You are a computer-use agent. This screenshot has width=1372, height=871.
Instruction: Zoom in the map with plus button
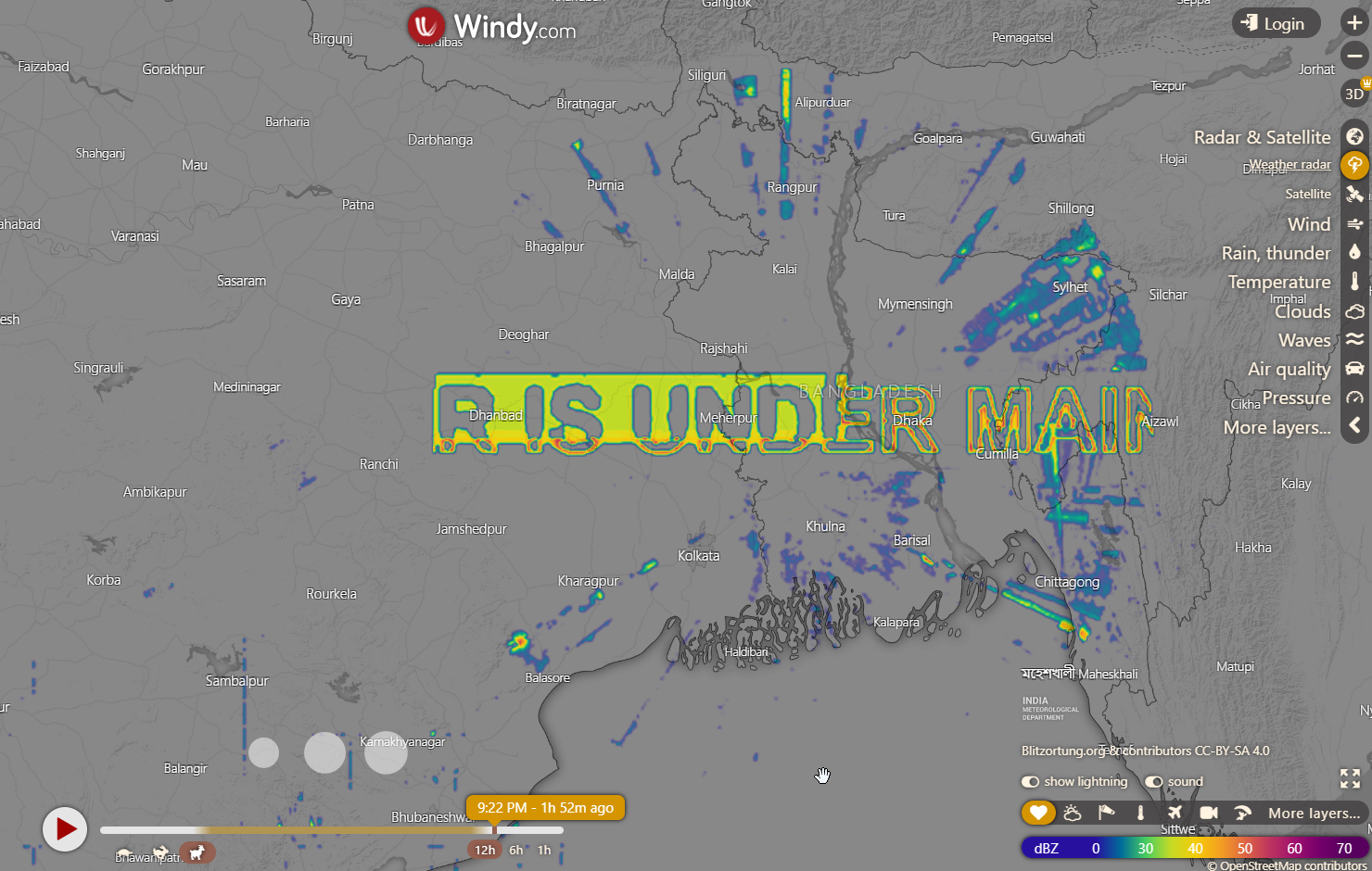(1354, 23)
